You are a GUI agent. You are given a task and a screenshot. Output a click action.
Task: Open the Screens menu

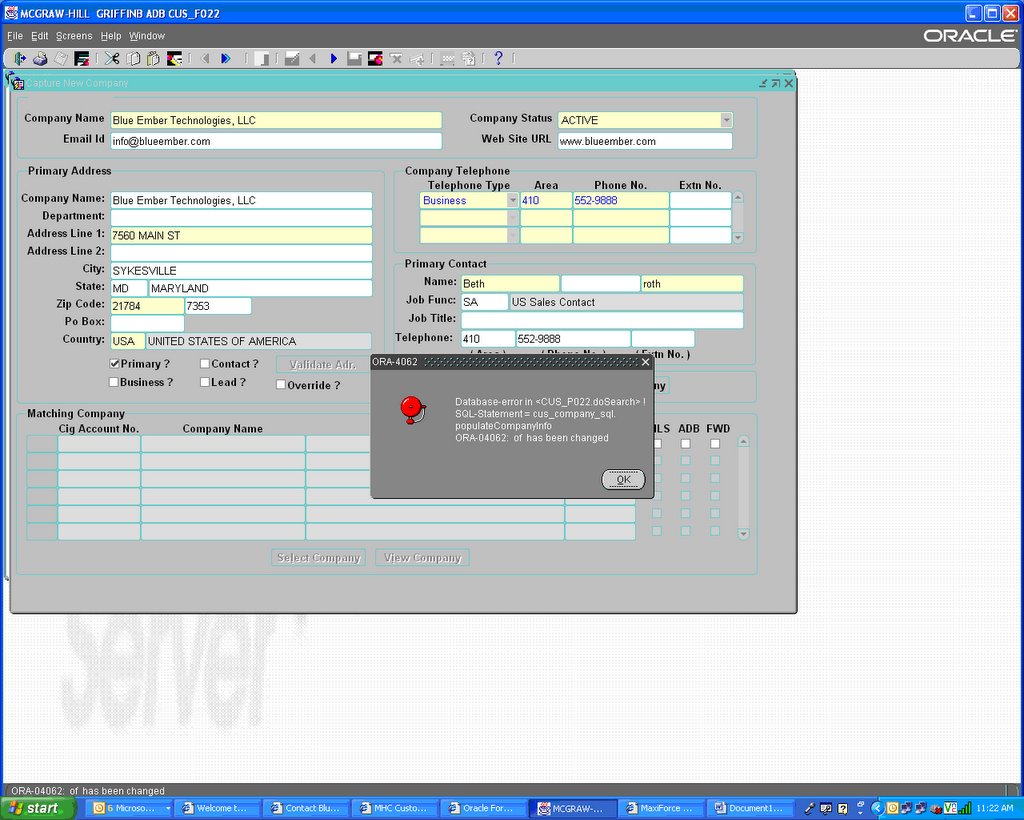[x=74, y=36]
